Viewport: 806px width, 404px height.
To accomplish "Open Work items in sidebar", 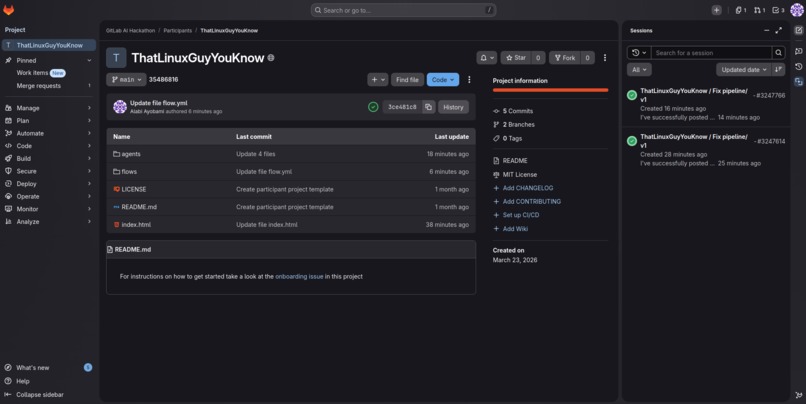I will click(48, 73).
